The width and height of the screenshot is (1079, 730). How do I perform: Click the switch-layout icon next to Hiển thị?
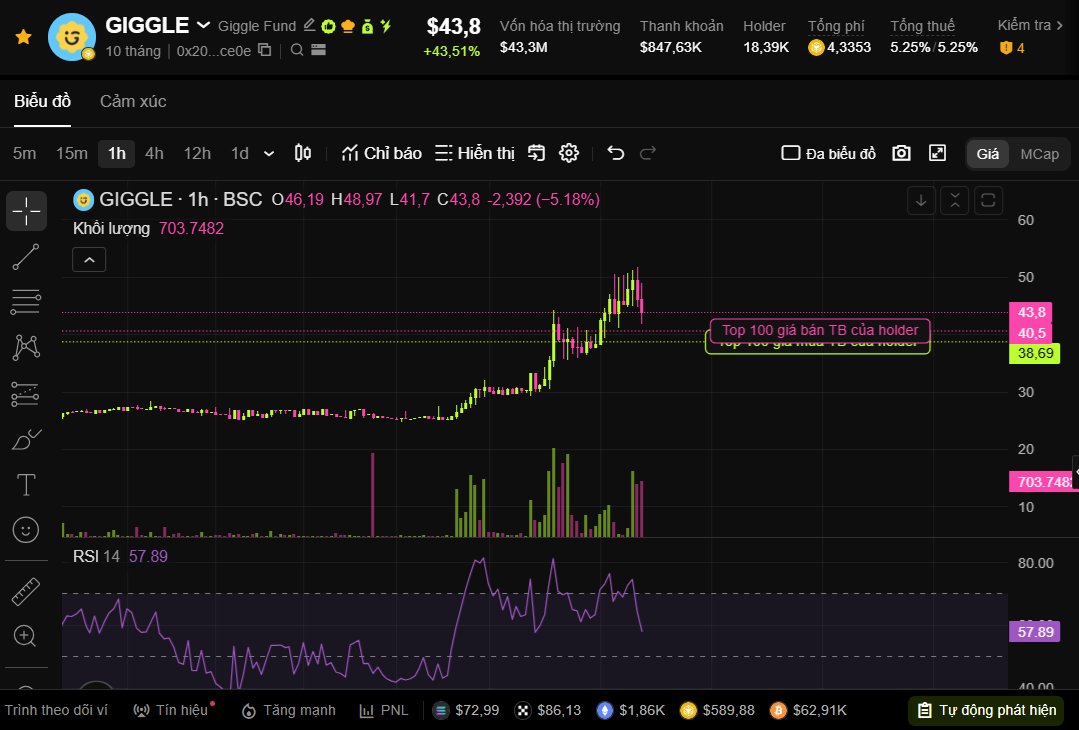pos(536,153)
